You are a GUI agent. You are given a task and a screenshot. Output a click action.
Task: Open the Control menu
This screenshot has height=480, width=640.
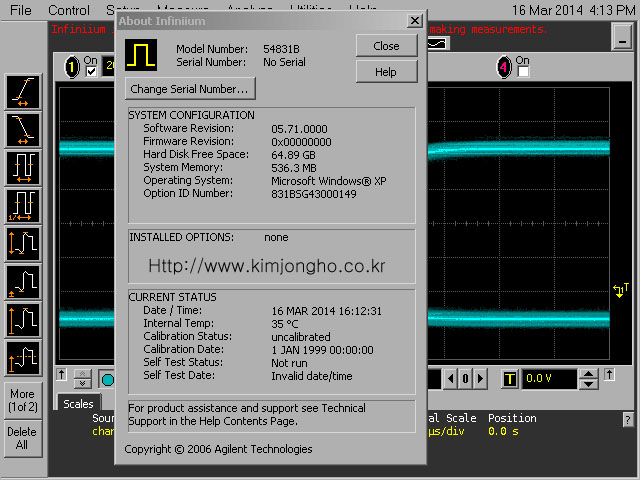pos(69,10)
